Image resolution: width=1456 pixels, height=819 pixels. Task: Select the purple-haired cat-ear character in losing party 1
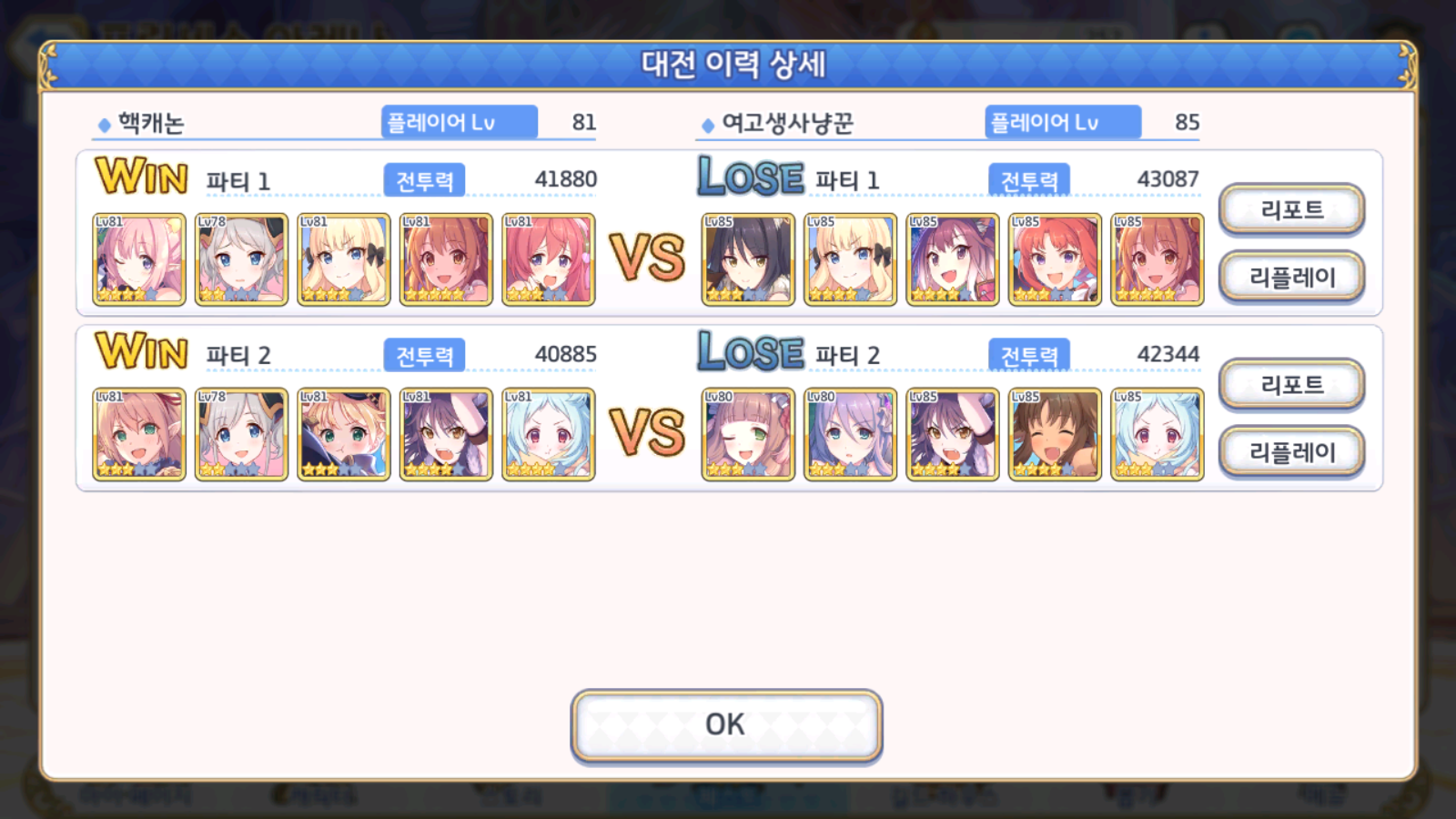pos(953,259)
